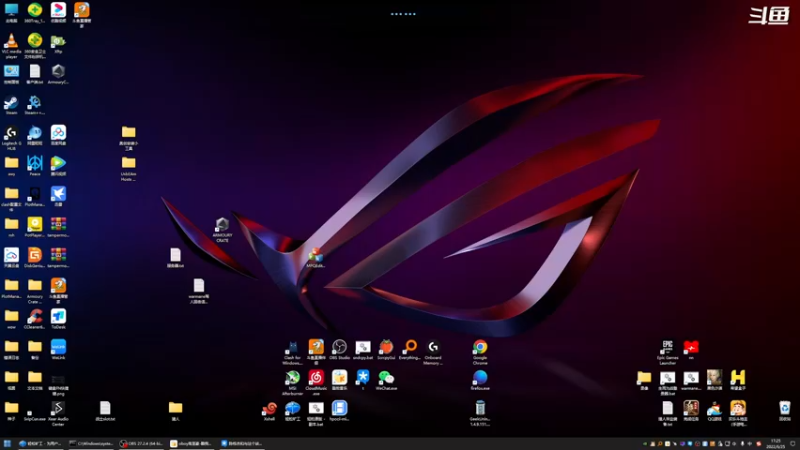Open the yellow H letter application icon
The width and height of the screenshot is (800, 450).
click(x=738, y=378)
